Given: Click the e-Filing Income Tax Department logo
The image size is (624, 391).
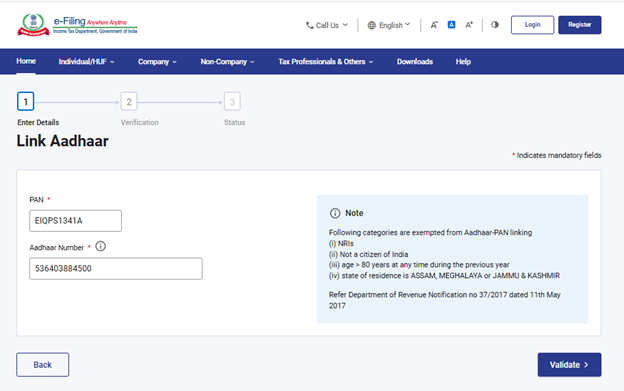Looking at the screenshot, I should coord(77,25).
